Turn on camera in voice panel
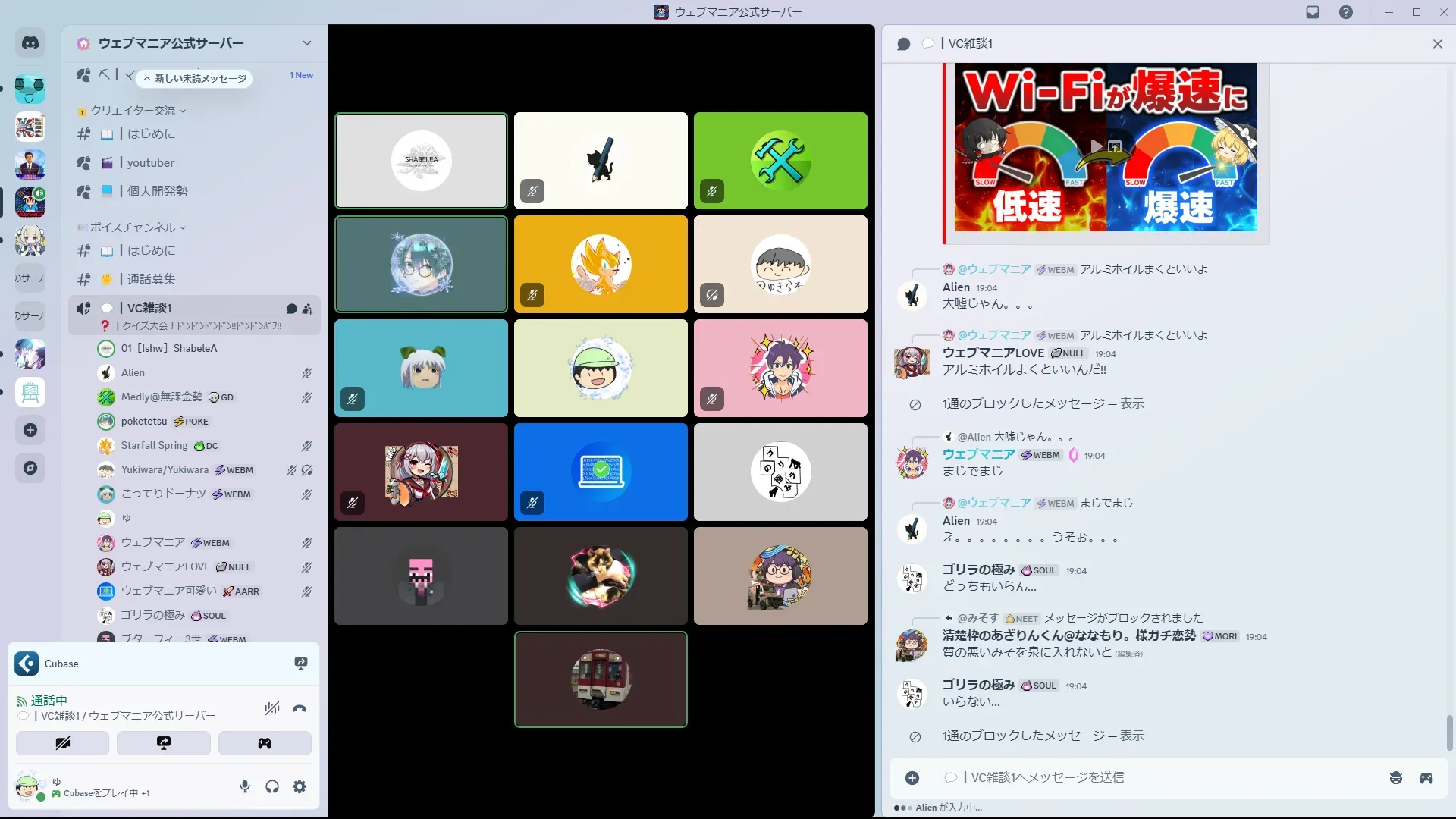1456x819 pixels. tap(62, 743)
